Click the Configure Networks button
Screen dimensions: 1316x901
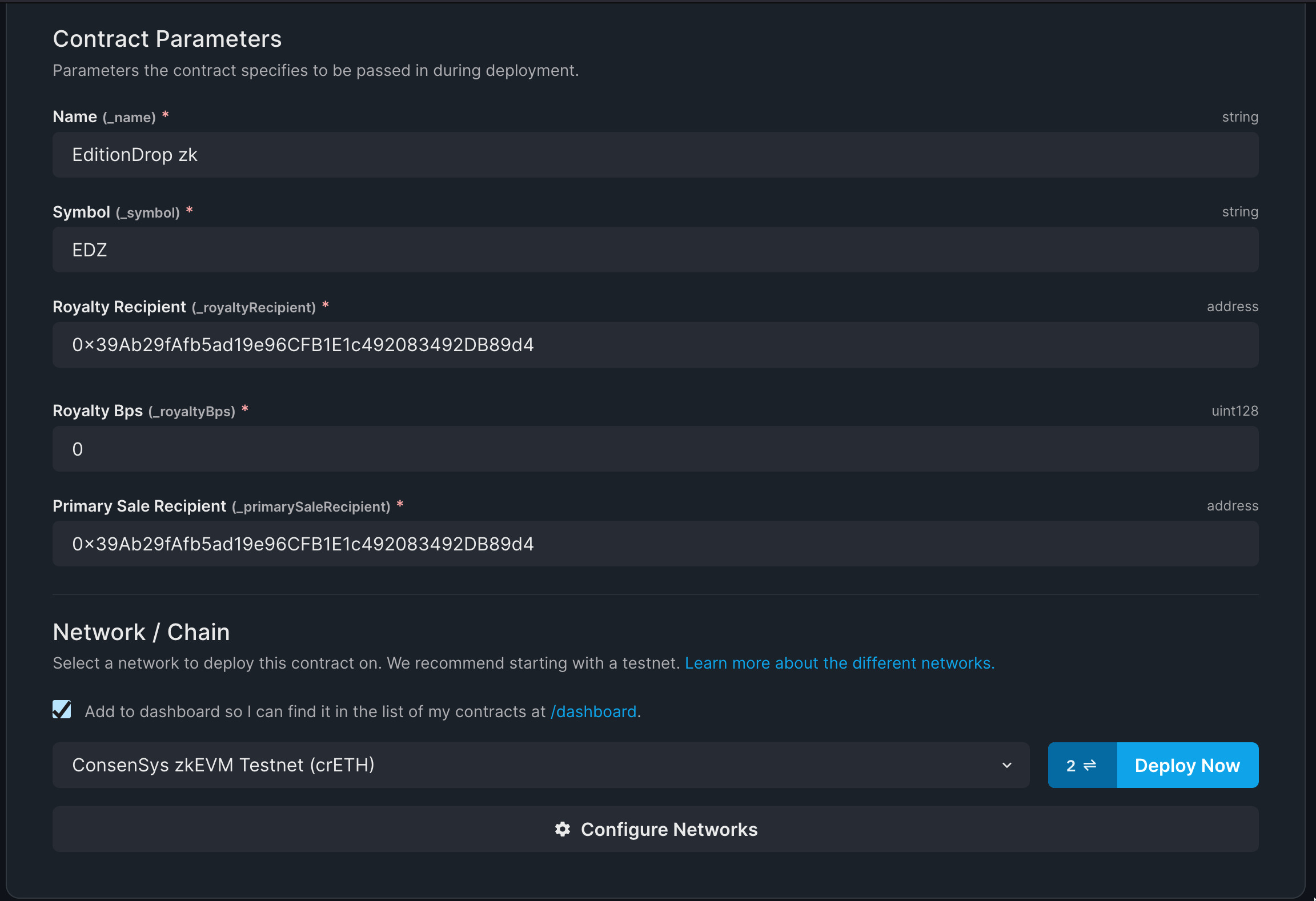click(x=655, y=829)
